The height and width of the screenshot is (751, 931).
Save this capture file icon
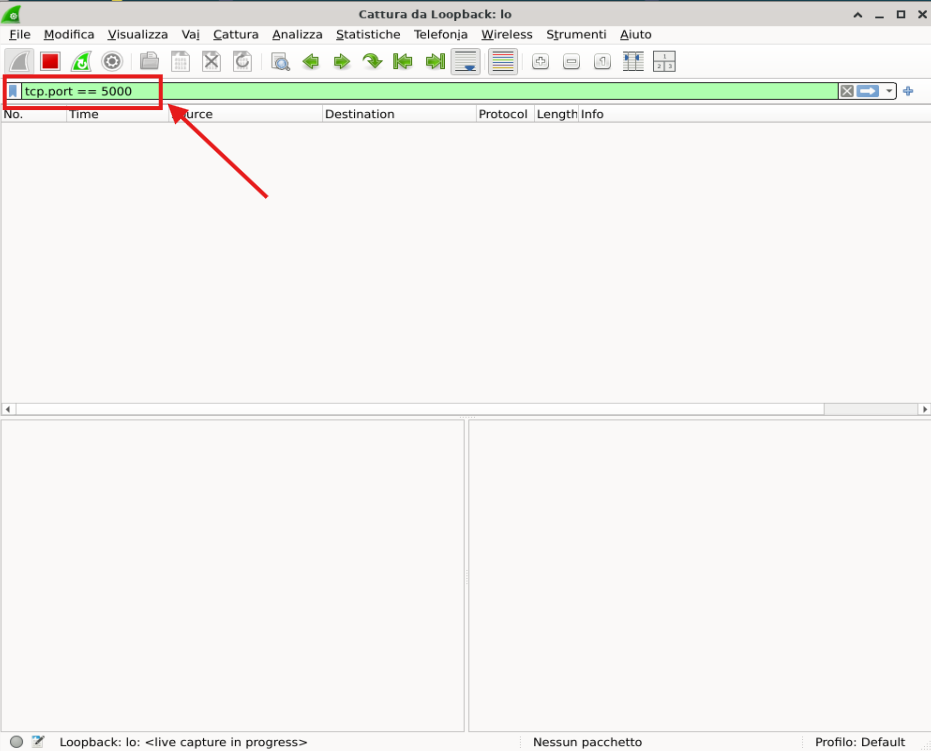(180, 61)
